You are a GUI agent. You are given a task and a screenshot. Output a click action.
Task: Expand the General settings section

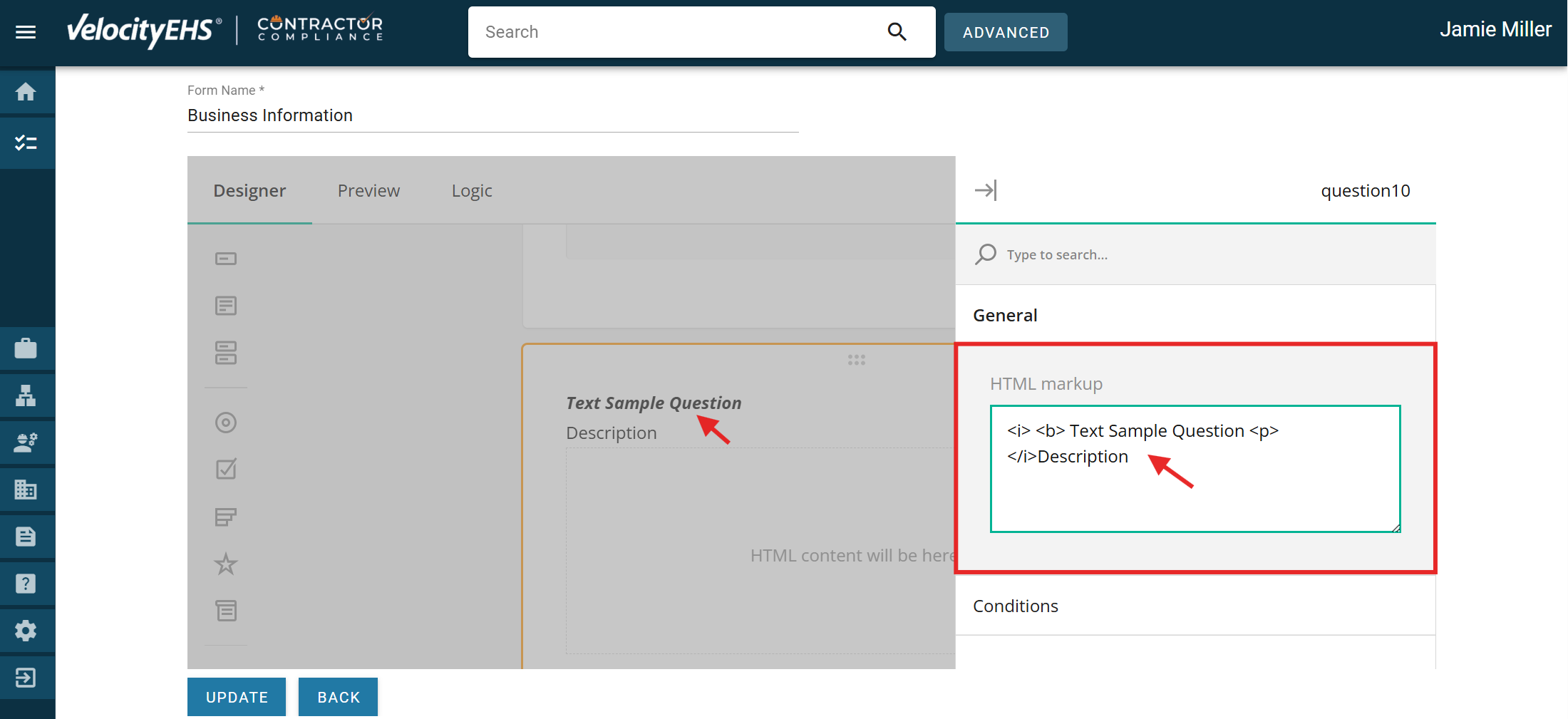coord(1005,314)
